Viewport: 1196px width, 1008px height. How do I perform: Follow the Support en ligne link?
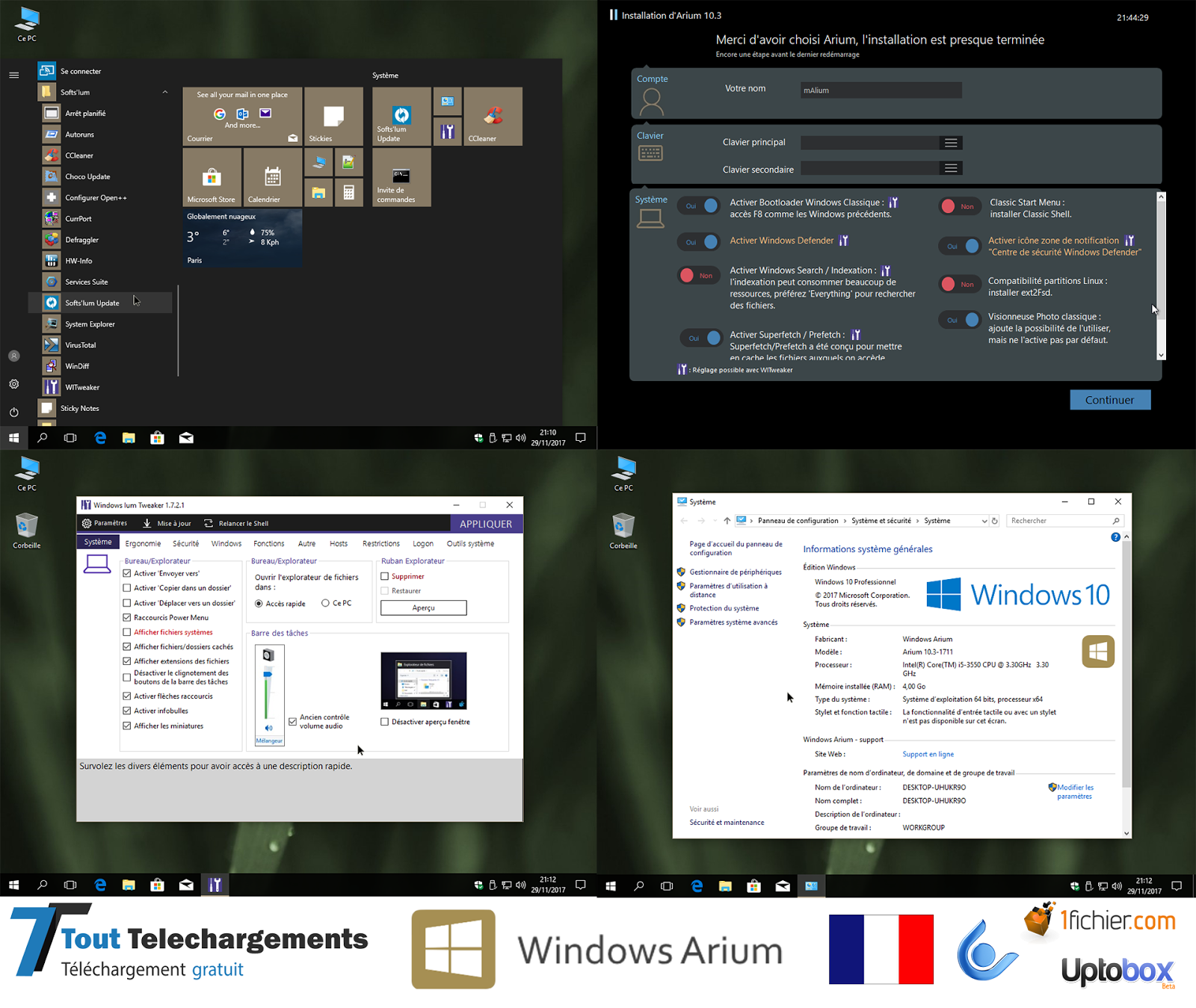click(928, 755)
